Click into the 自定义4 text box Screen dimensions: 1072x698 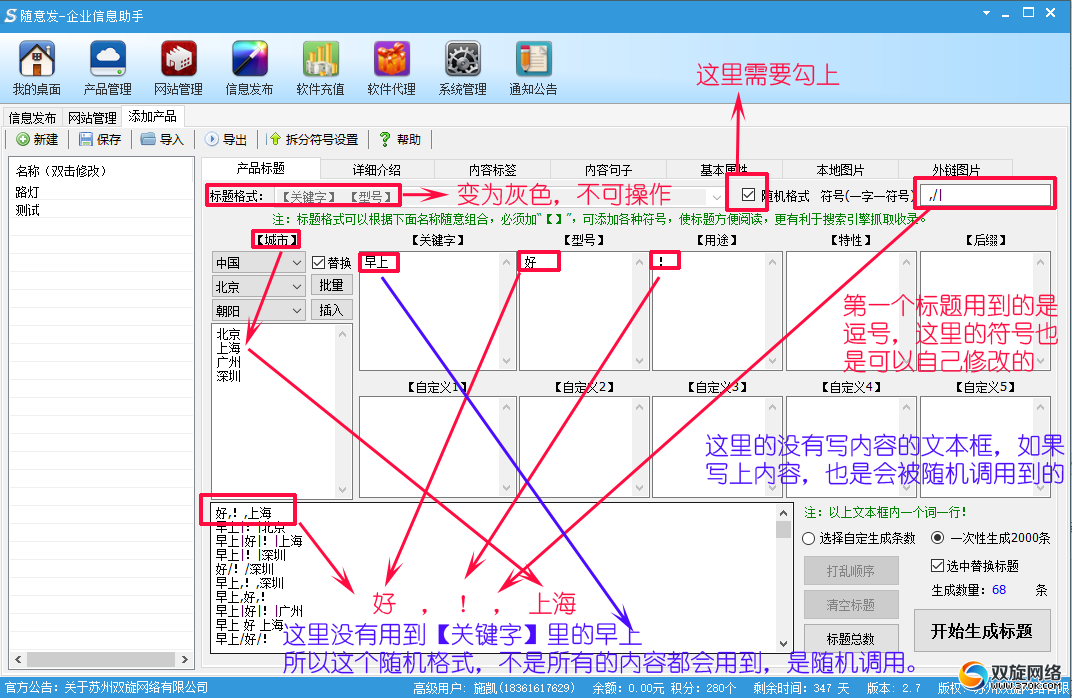click(850, 446)
